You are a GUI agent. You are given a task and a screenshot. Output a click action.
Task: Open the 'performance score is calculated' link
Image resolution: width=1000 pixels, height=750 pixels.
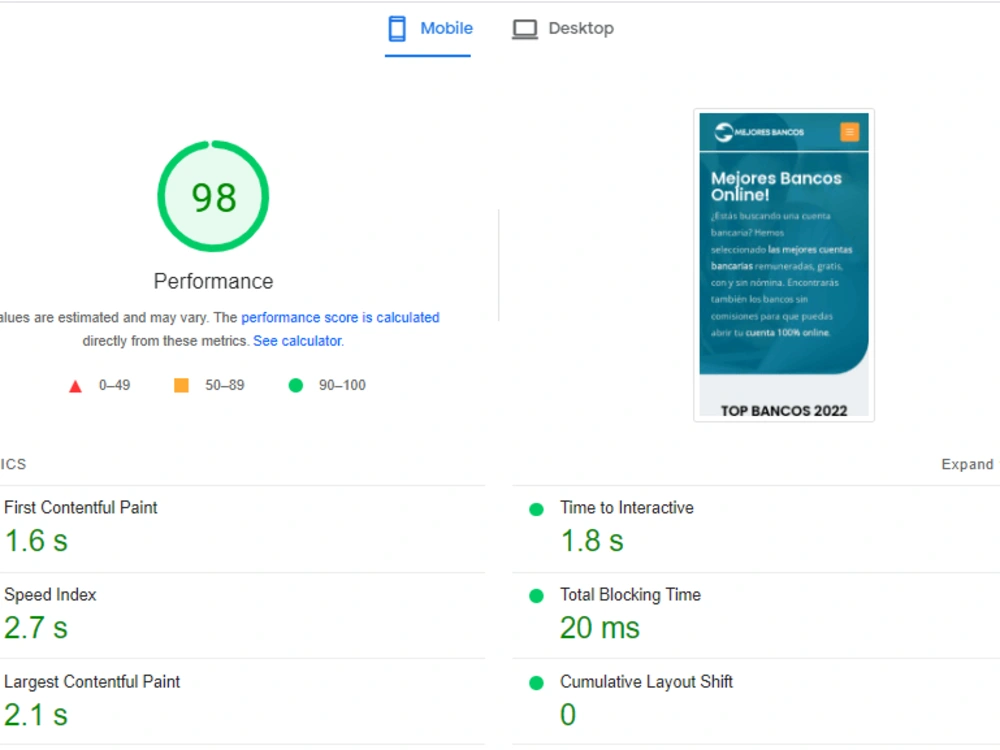point(340,318)
